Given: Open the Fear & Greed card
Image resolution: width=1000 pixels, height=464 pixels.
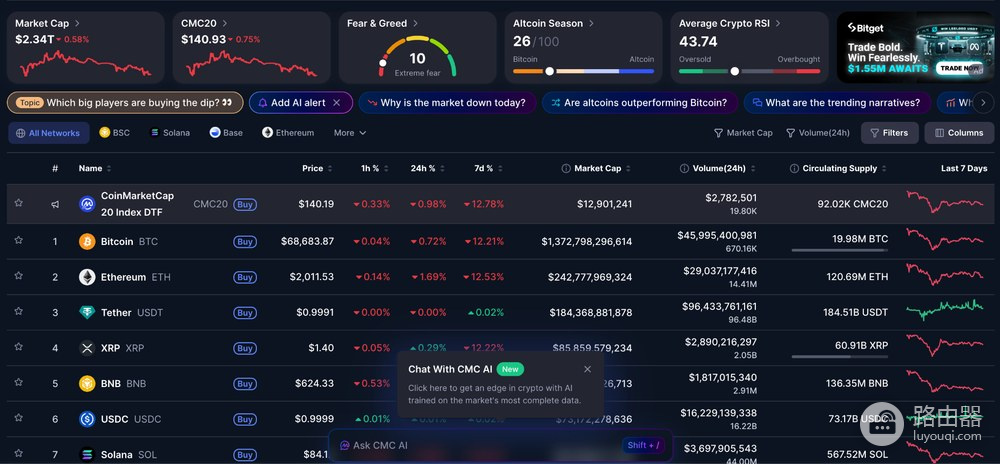Looking at the screenshot, I should tap(417, 47).
